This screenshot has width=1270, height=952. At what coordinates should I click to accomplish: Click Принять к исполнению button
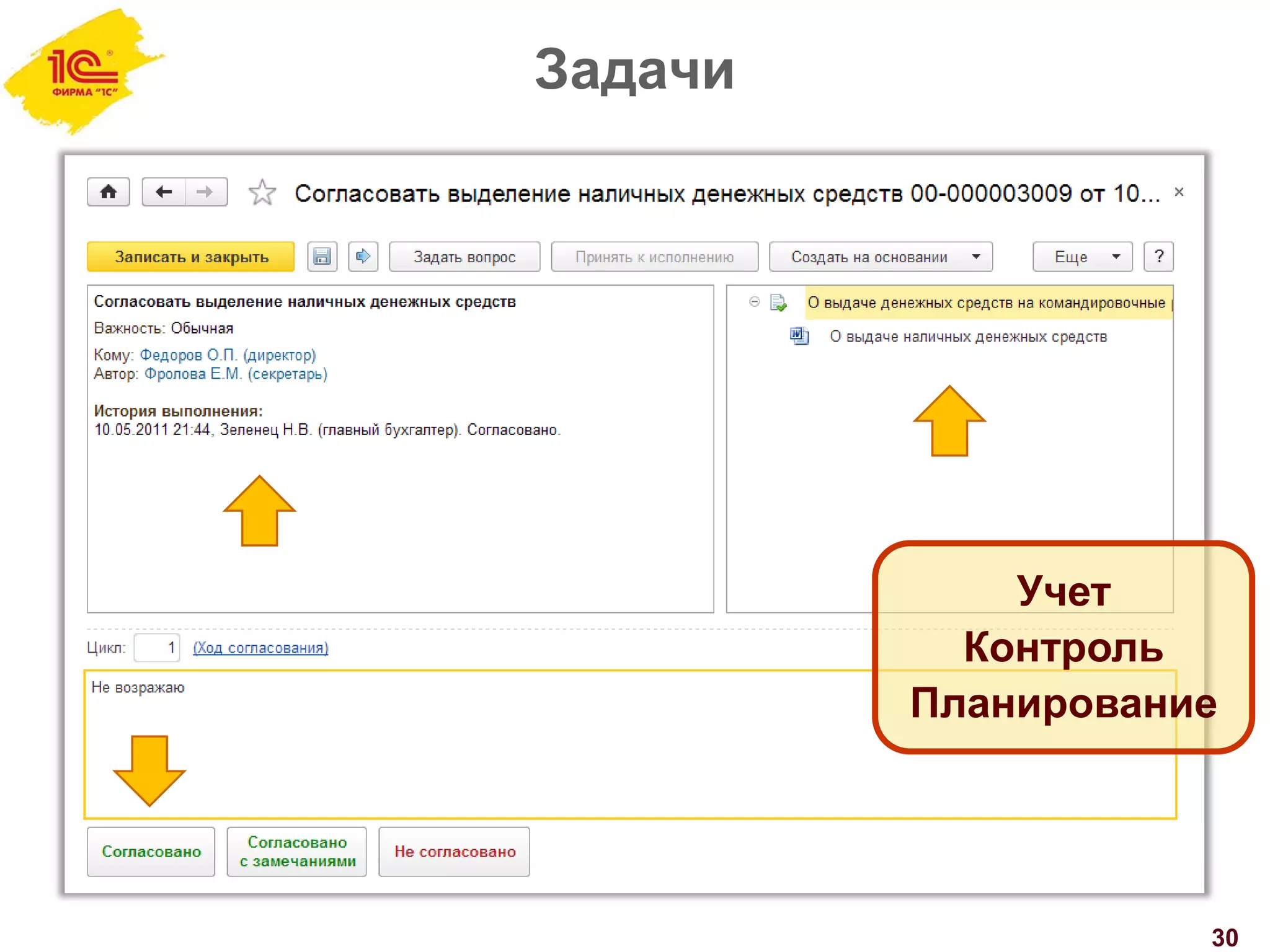(654, 257)
